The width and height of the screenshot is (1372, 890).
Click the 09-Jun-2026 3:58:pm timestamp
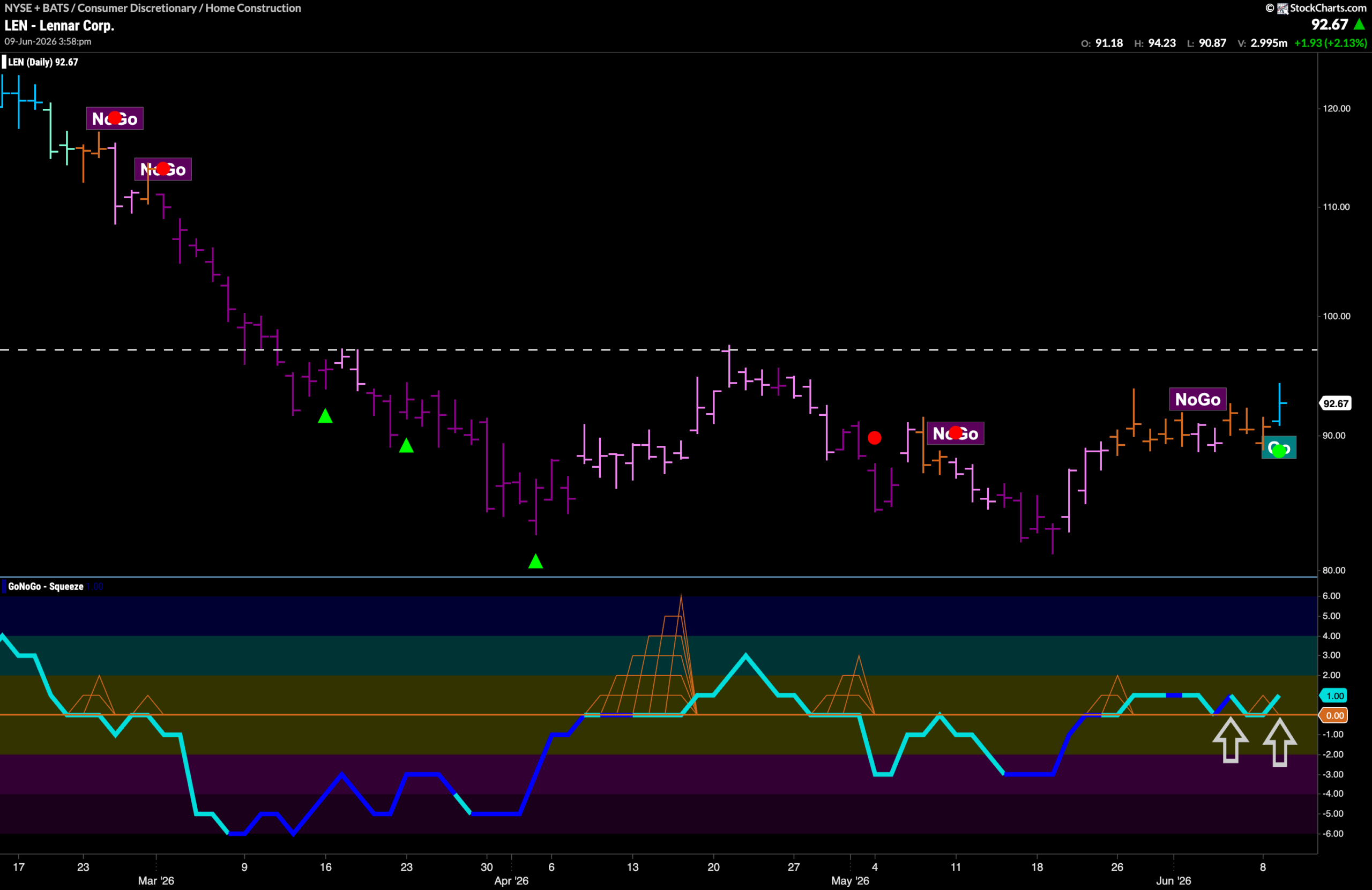coord(48,41)
